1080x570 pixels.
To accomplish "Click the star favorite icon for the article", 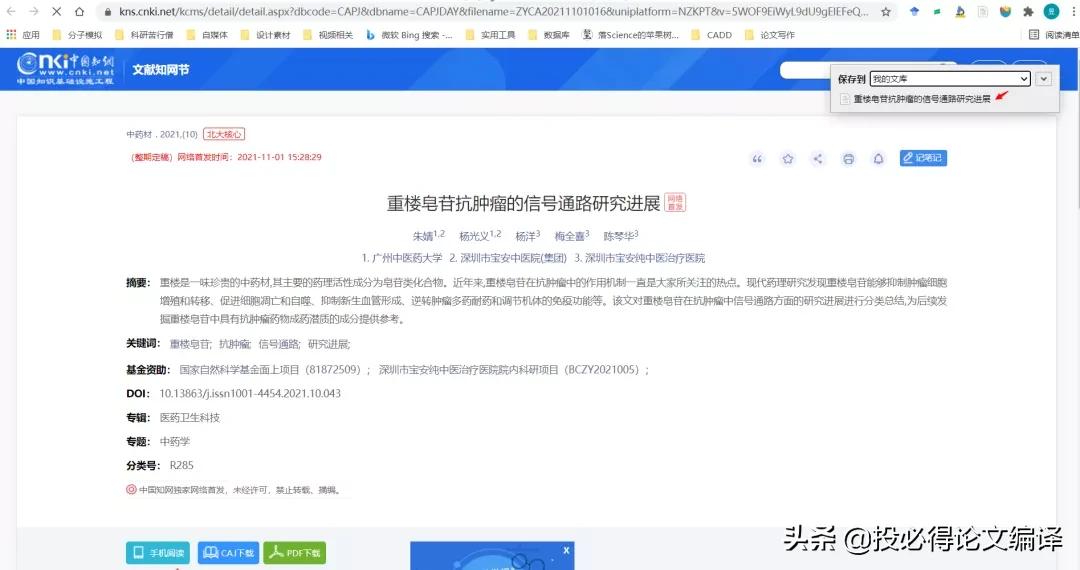I will pos(787,159).
